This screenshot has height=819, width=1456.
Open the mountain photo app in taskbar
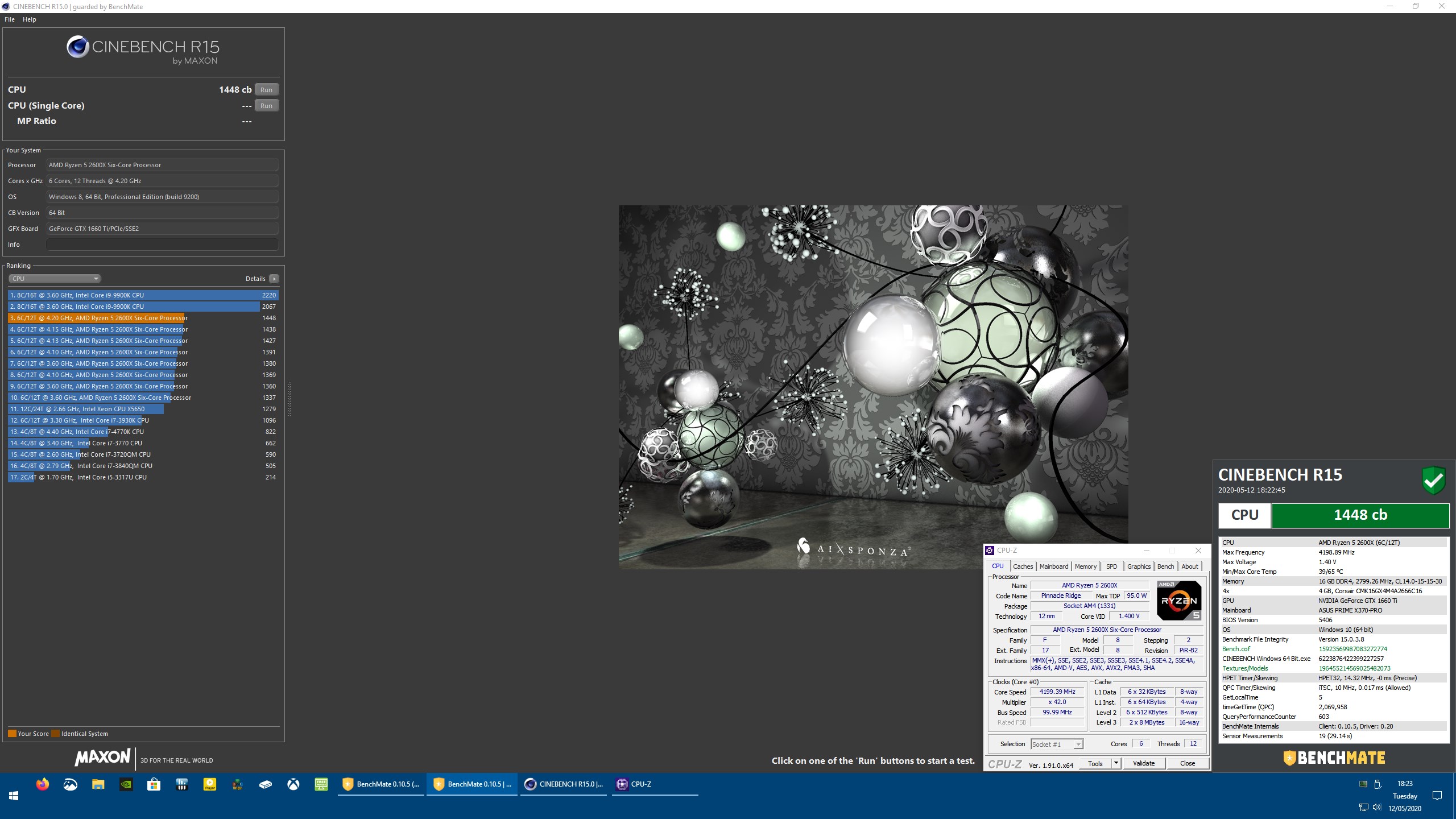(x=70, y=784)
